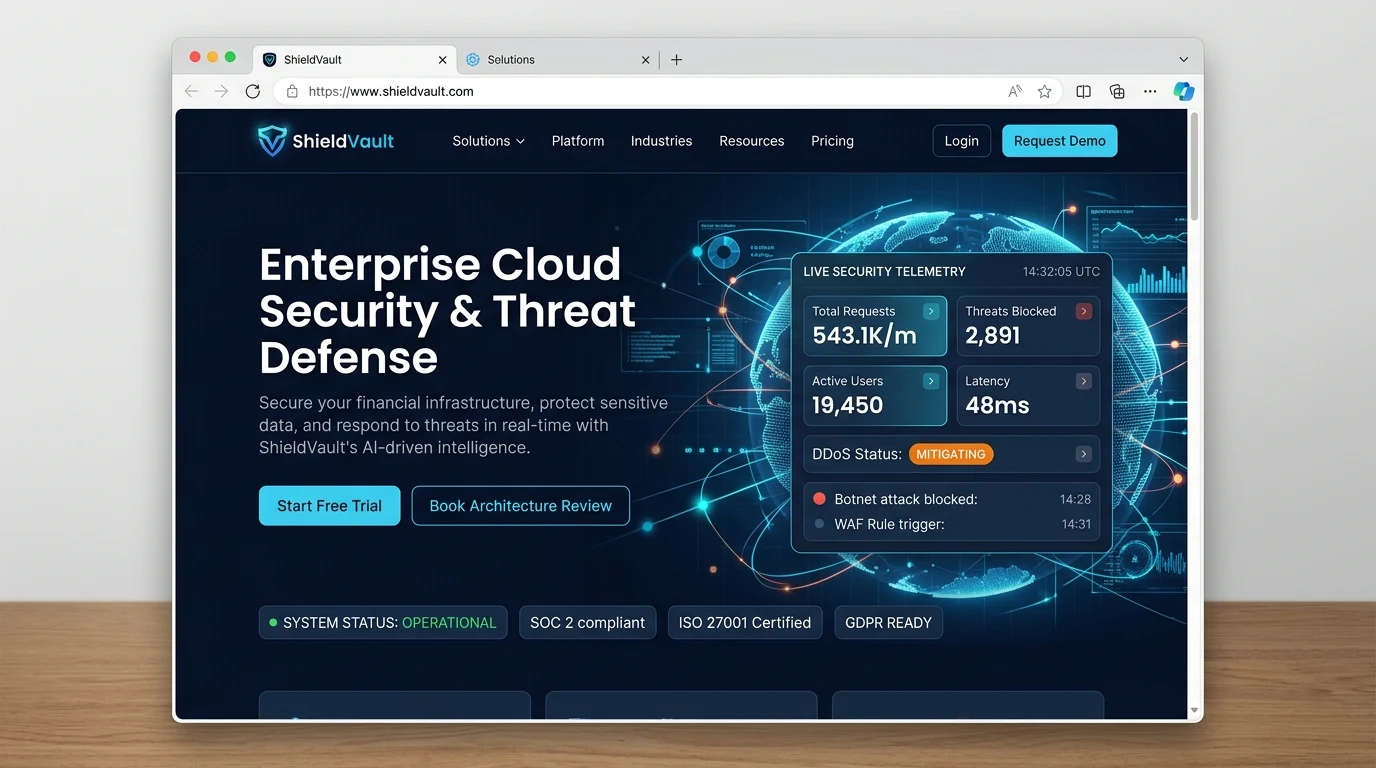Expand the DDoS Status row arrow
Screen dimensions: 1376x768
pos(1083,454)
